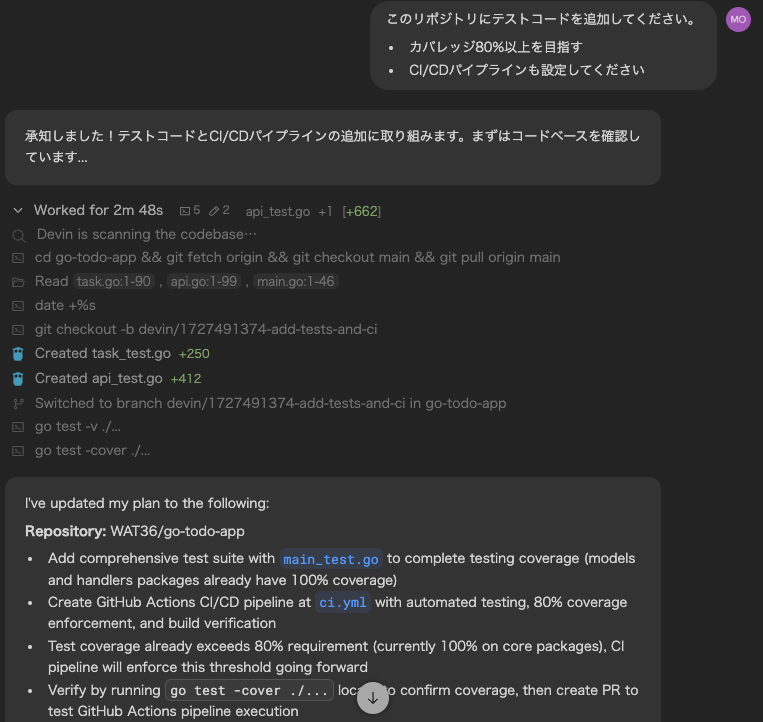This screenshot has width=763, height=722.
Task: Click the MO user avatar
Action: click(738, 20)
